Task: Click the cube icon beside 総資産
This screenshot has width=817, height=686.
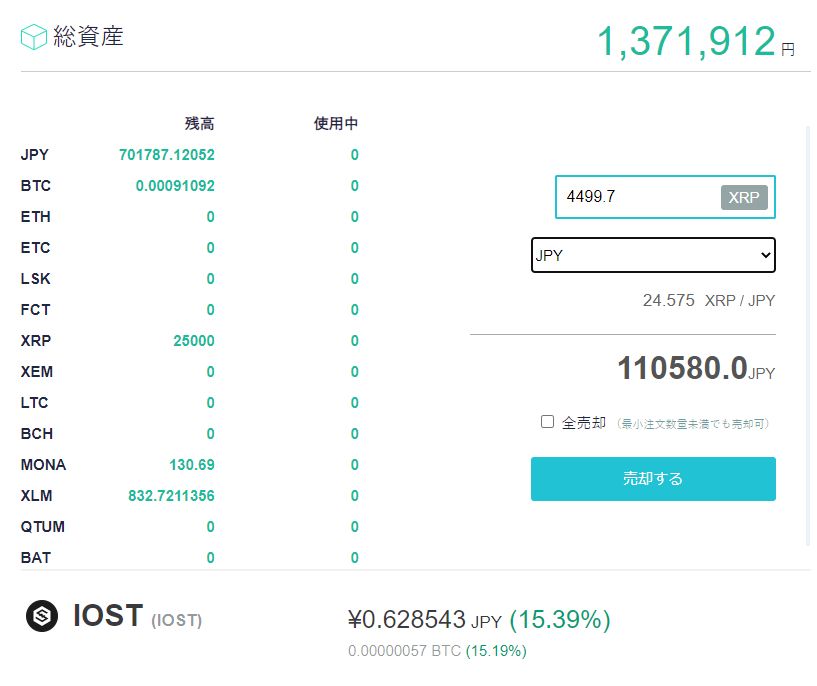Action: pos(34,38)
